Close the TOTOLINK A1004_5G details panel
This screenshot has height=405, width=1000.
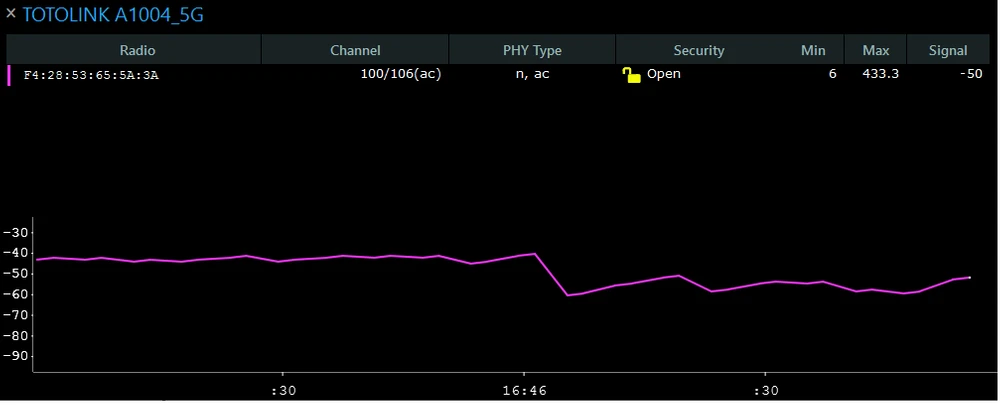(11, 15)
